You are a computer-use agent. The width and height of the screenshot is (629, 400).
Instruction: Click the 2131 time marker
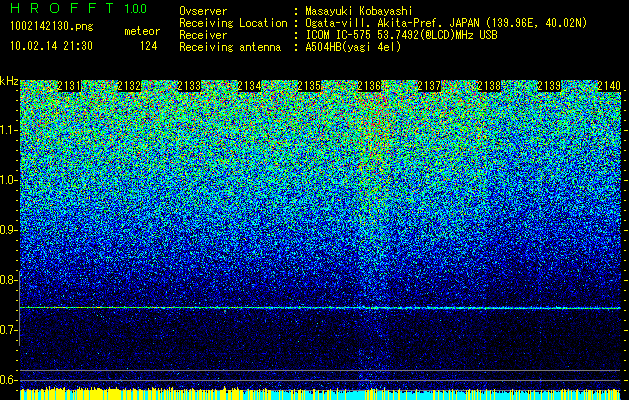point(69,86)
